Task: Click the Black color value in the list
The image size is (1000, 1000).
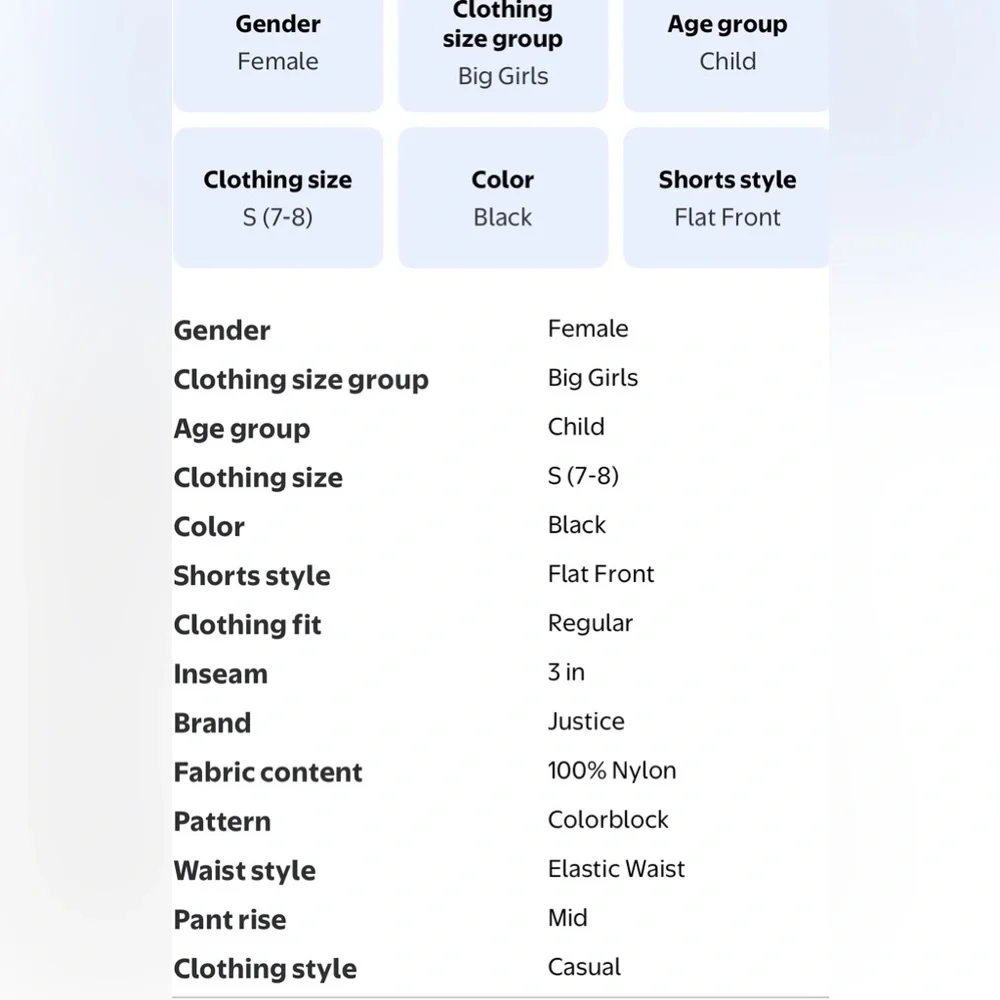Action: pos(577,525)
